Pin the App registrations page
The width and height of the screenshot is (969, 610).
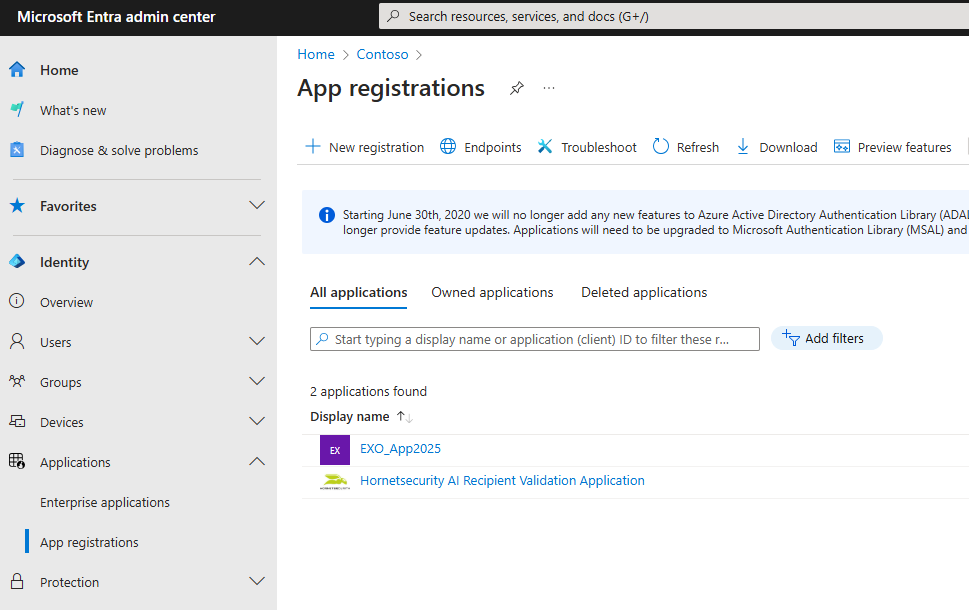pyautogui.click(x=517, y=88)
